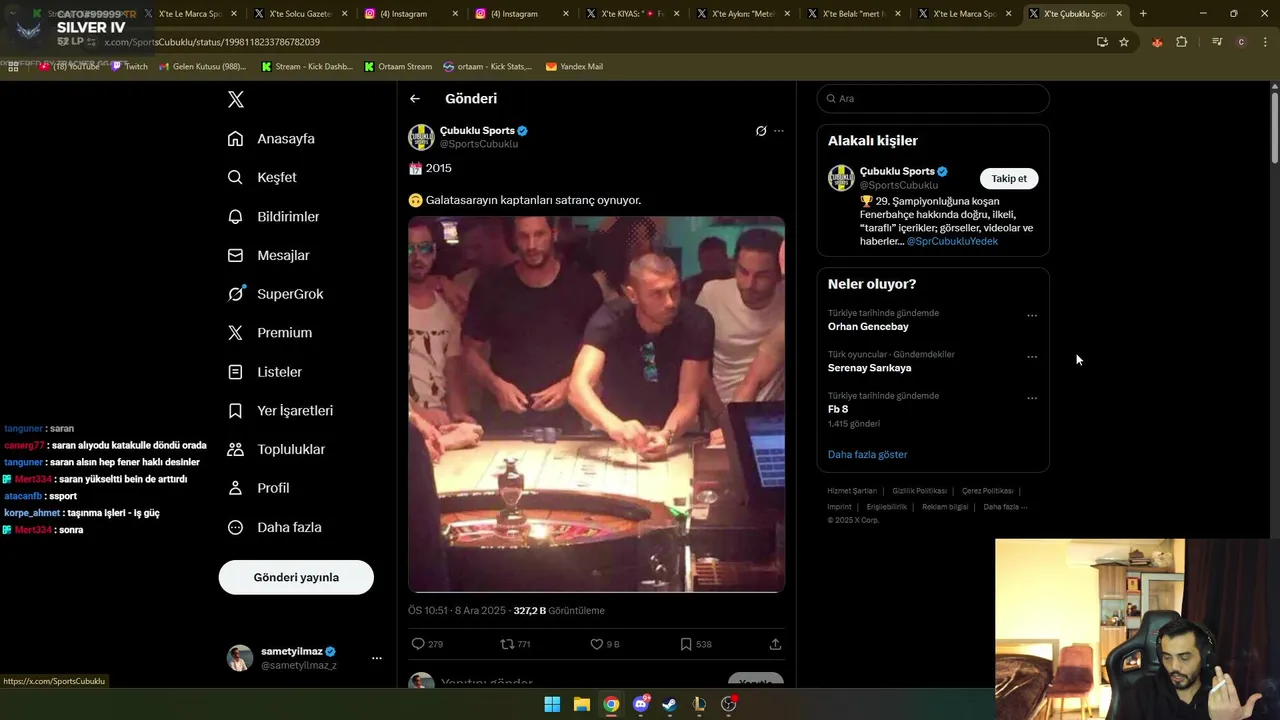Viewport: 1280px width, 720px height.
Task: Open Discord from the taskbar
Action: click(x=641, y=704)
